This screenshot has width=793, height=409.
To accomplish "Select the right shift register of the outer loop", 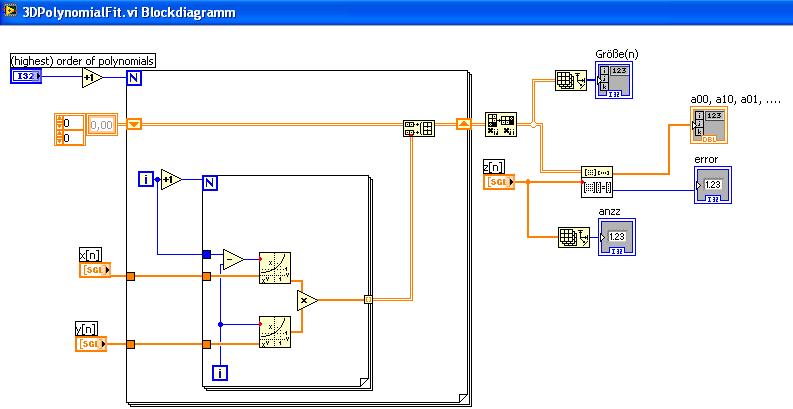I will (464, 124).
